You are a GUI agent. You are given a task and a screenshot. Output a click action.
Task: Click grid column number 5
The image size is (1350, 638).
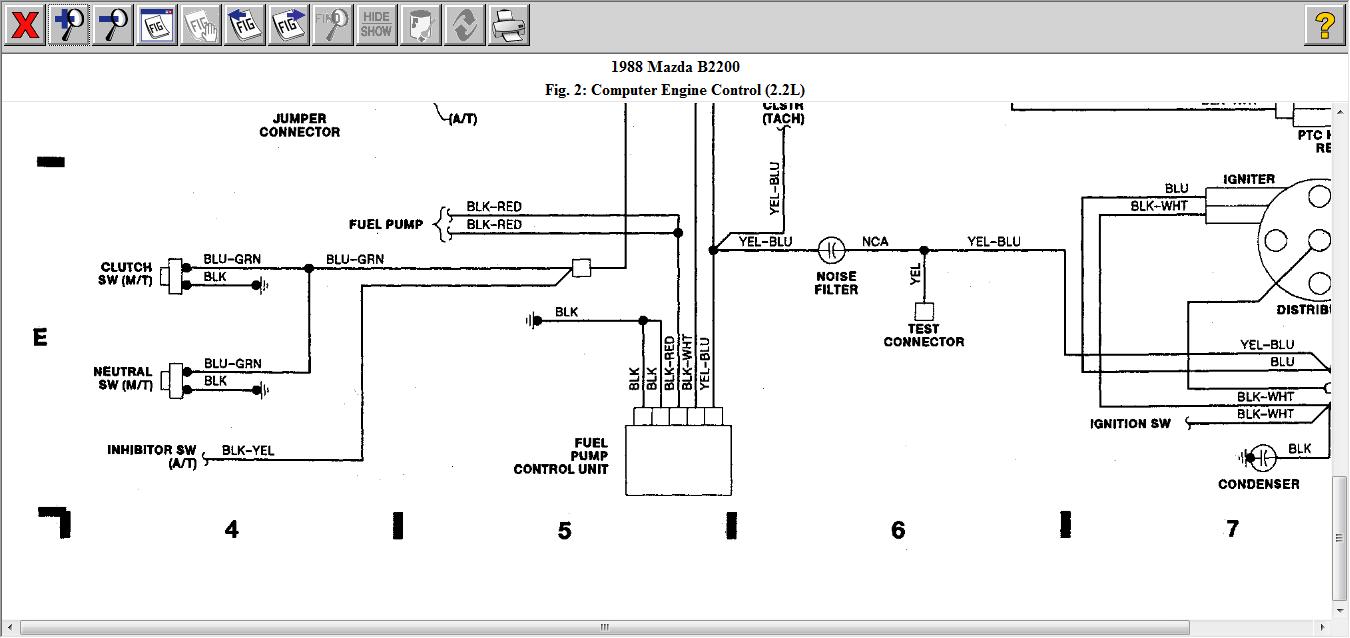point(565,530)
